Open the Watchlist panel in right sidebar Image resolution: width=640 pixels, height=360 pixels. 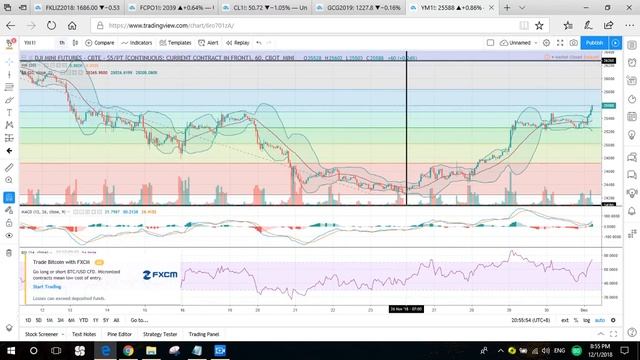coord(632,45)
